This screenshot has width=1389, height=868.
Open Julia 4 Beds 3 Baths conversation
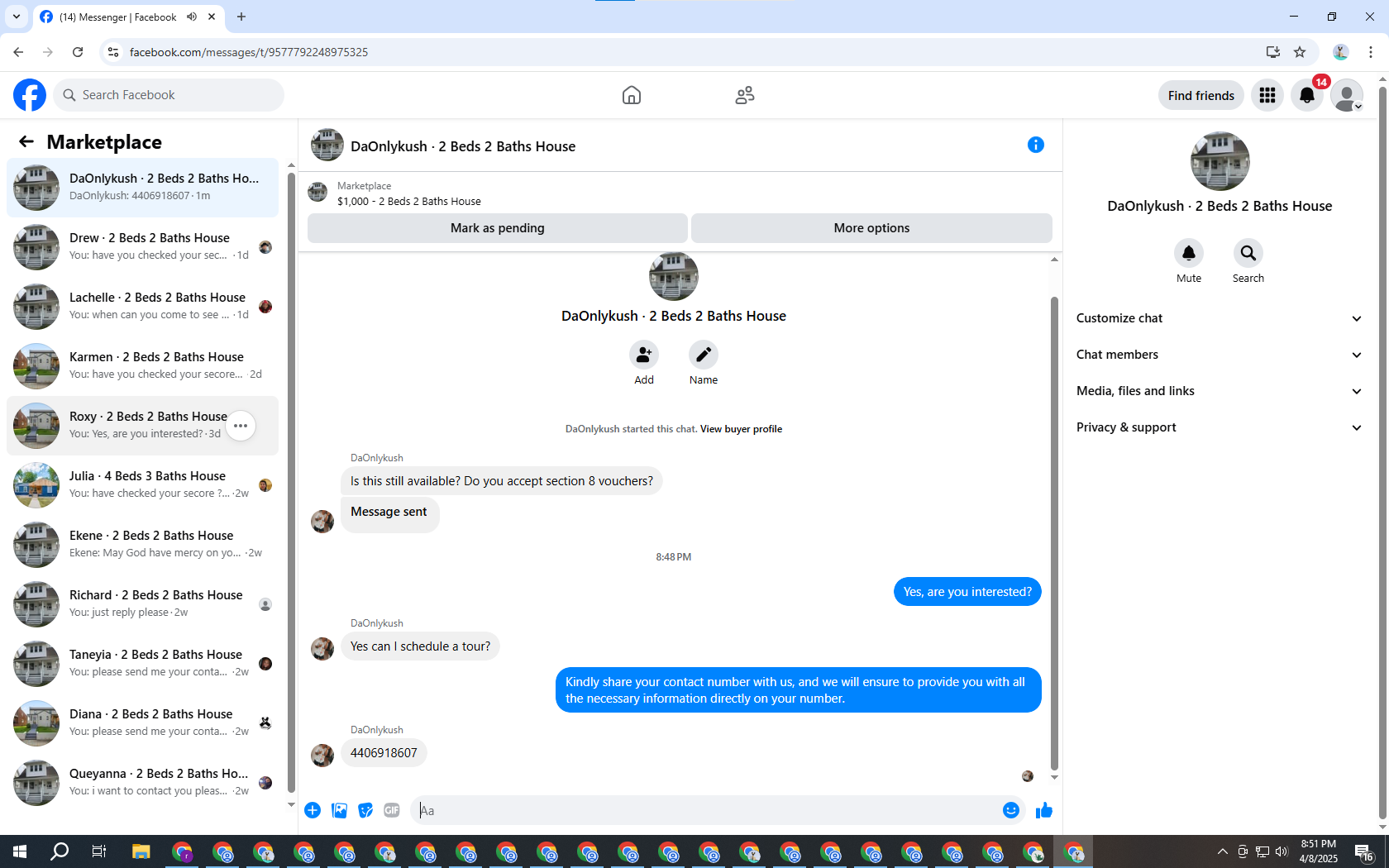point(142,485)
